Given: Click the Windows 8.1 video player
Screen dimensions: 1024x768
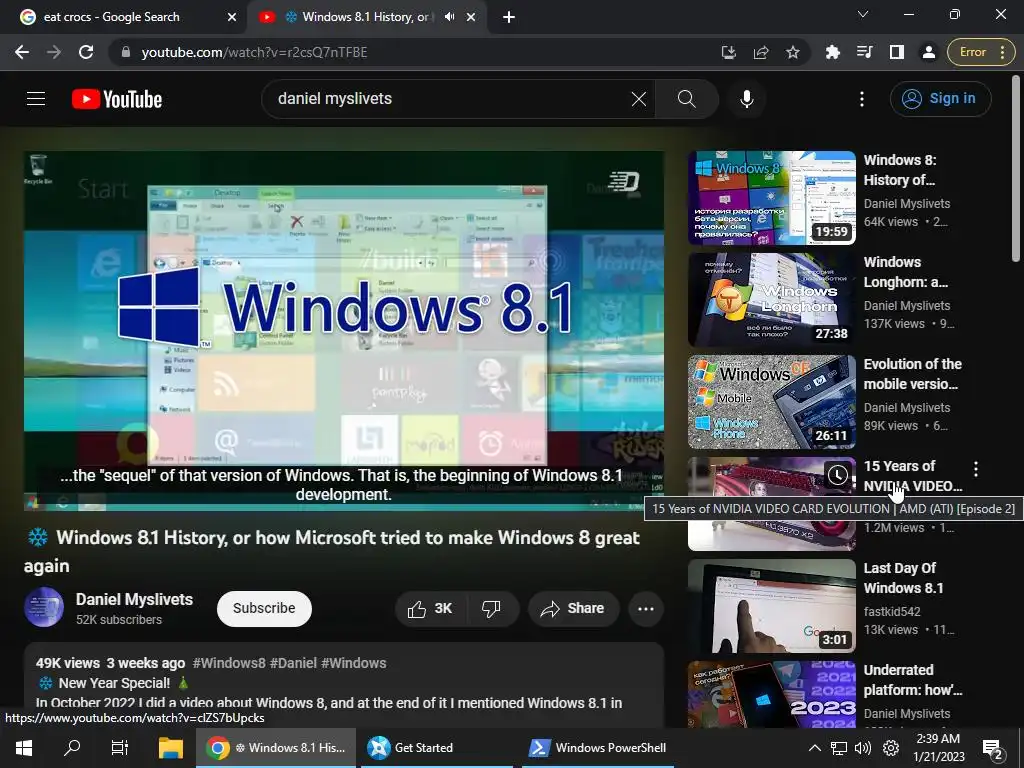Looking at the screenshot, I should (344, 330).
